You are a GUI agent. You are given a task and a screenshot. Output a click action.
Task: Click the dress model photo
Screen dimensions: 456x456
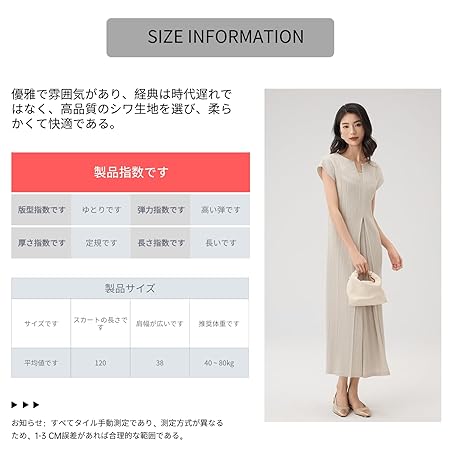[x=353, y=255]
